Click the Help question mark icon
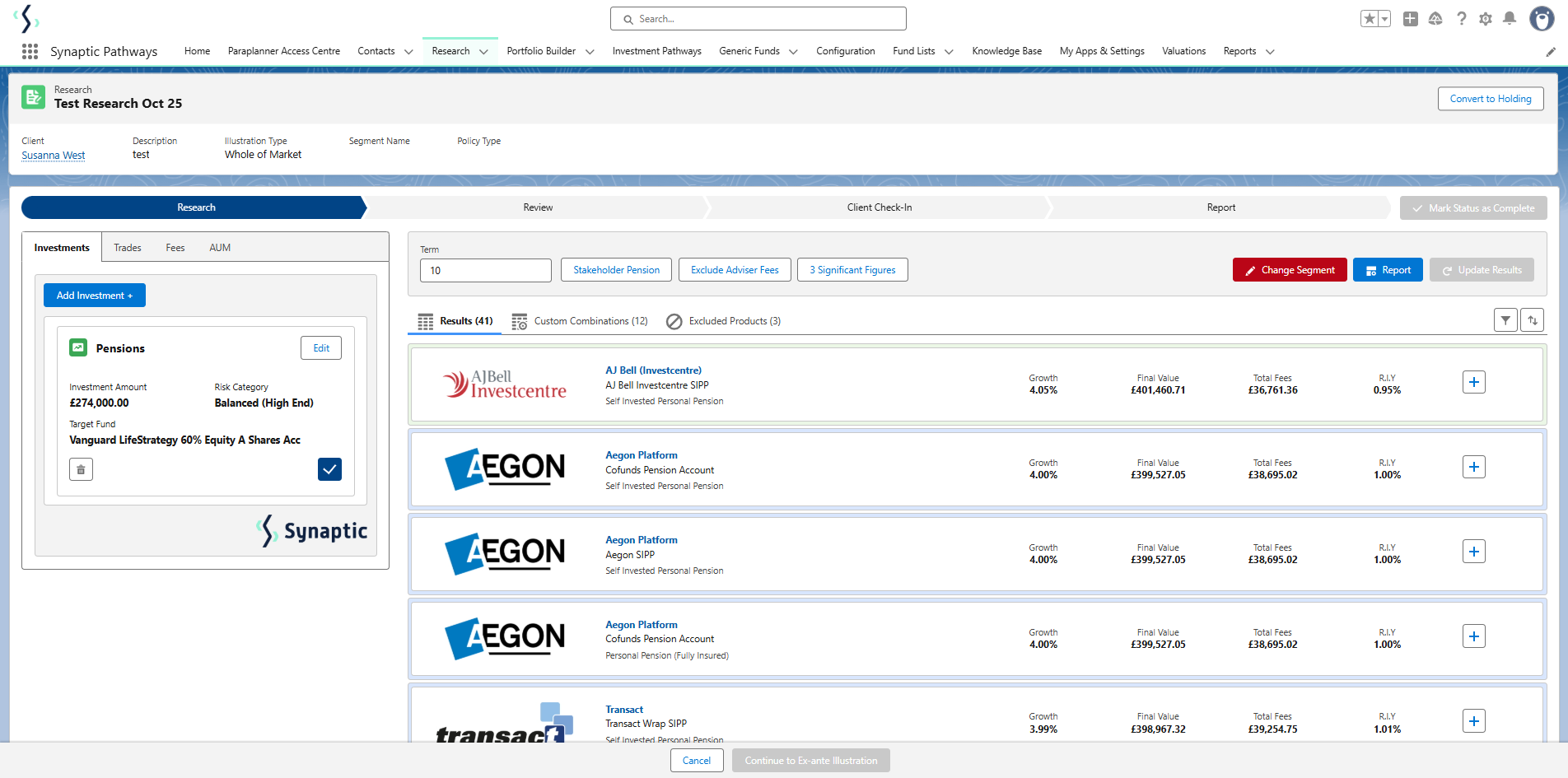The width and height of the screenshot is (1568, 778). coord(1462,18)
